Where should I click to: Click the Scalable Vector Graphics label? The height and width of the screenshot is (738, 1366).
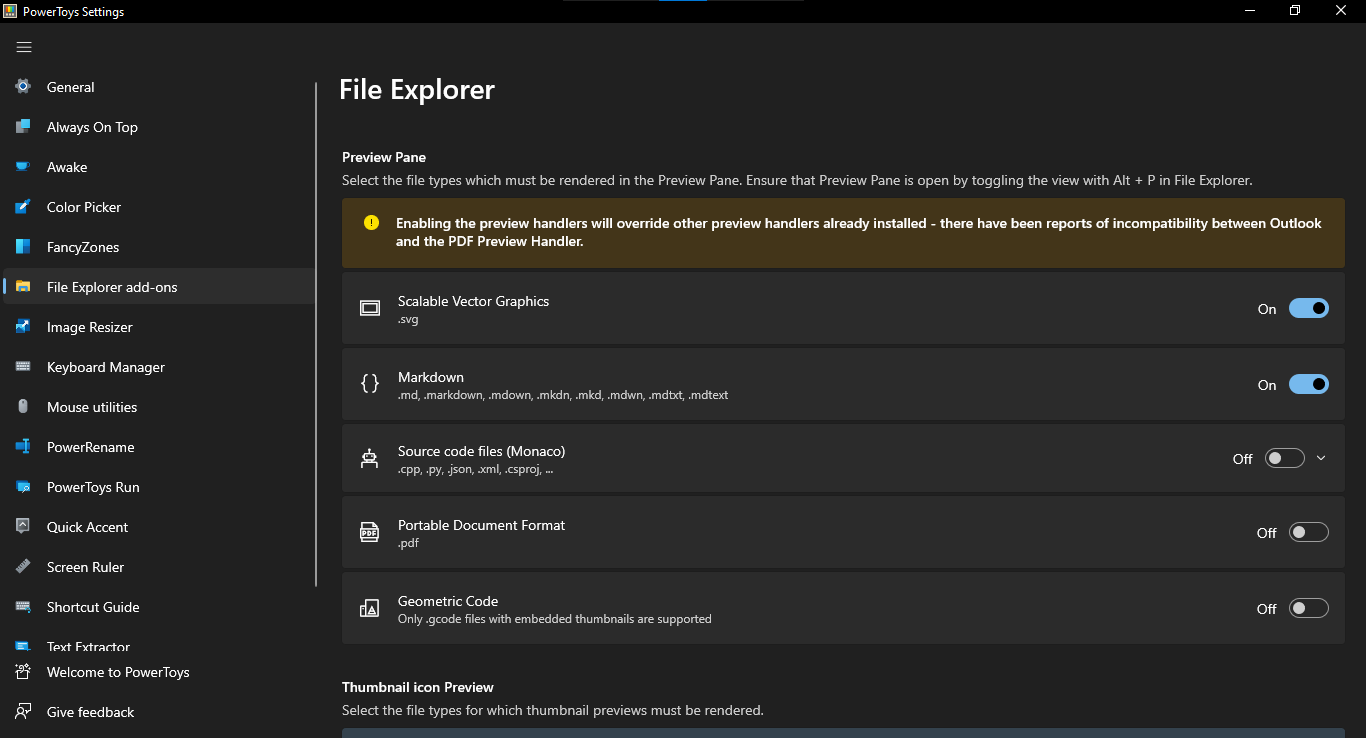[473, 301]
